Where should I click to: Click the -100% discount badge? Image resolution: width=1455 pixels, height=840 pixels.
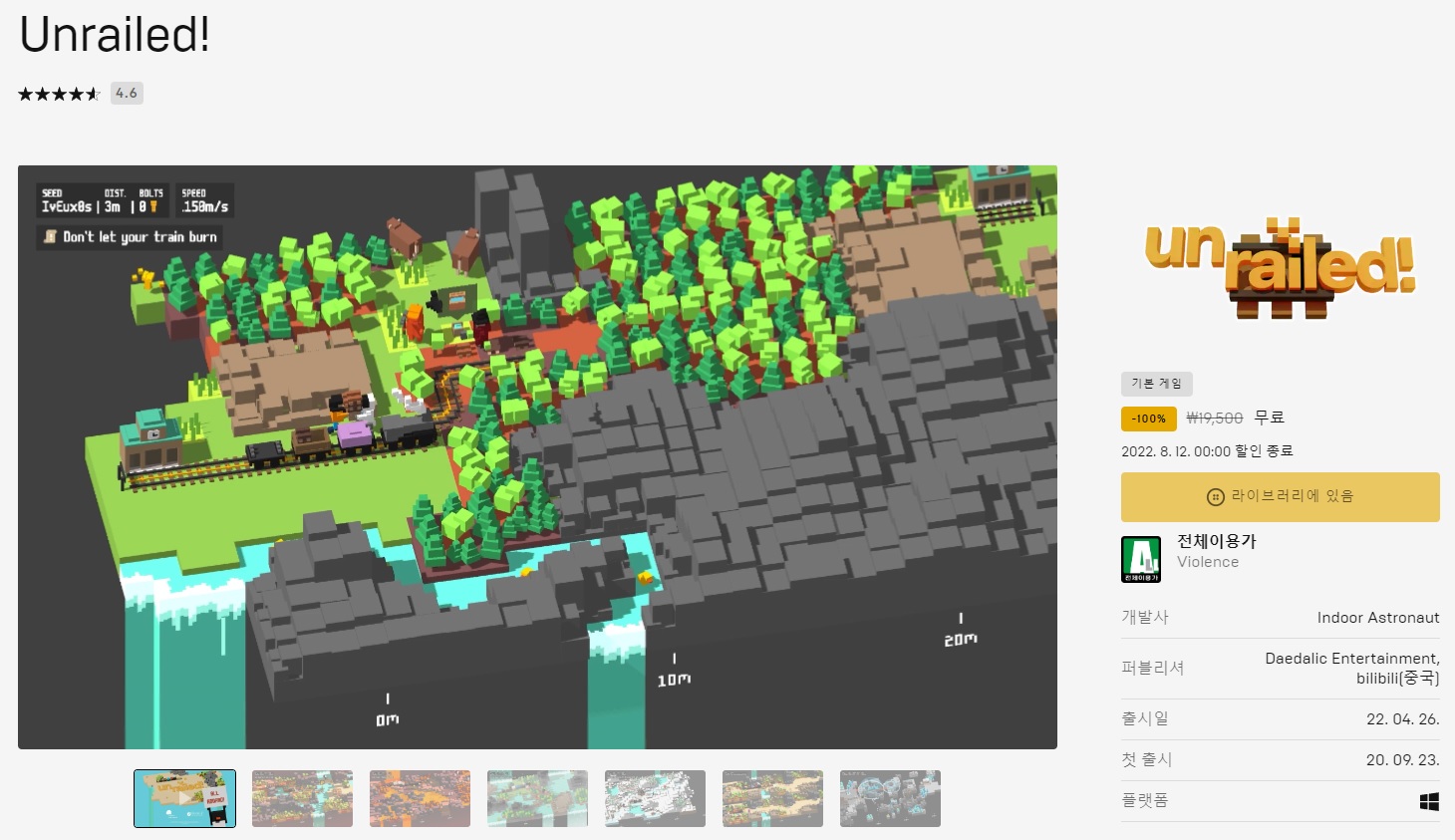(1149, 419)
